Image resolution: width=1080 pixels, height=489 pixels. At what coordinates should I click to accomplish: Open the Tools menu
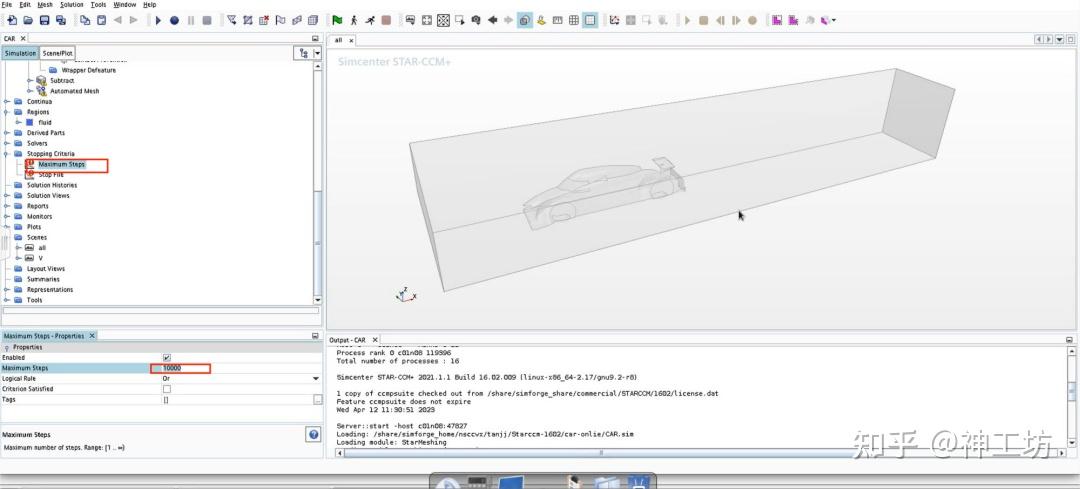[x=98, y=5]
